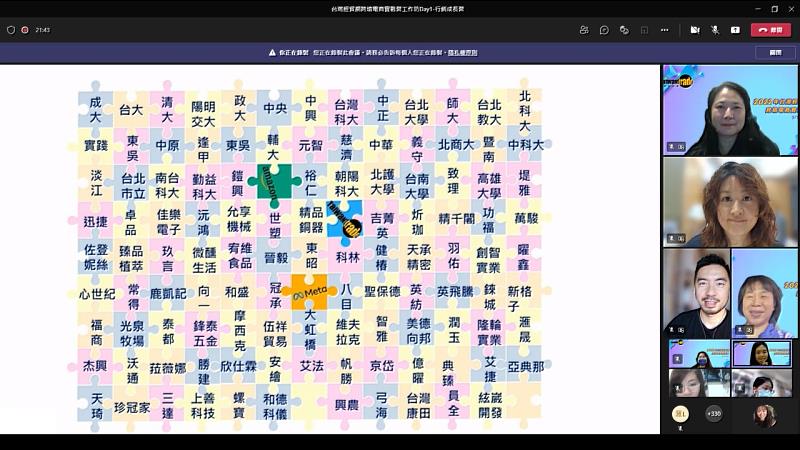This screenshot has height=450, width=800.
Task: Click the breakout rooms icon
Action: tap(644, 30)
